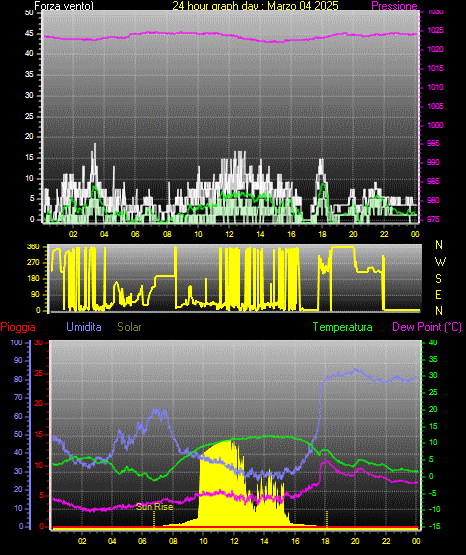The height and width of the screenshot is (555, 466).
Task: Click 20 on the red rain axis
Action: click(x=39, y=404)
